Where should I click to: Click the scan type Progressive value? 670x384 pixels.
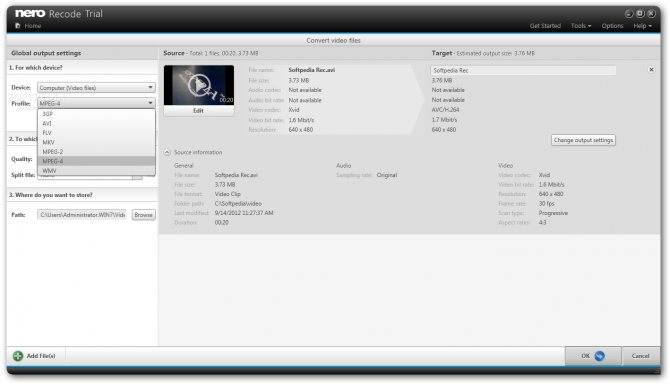553,213
